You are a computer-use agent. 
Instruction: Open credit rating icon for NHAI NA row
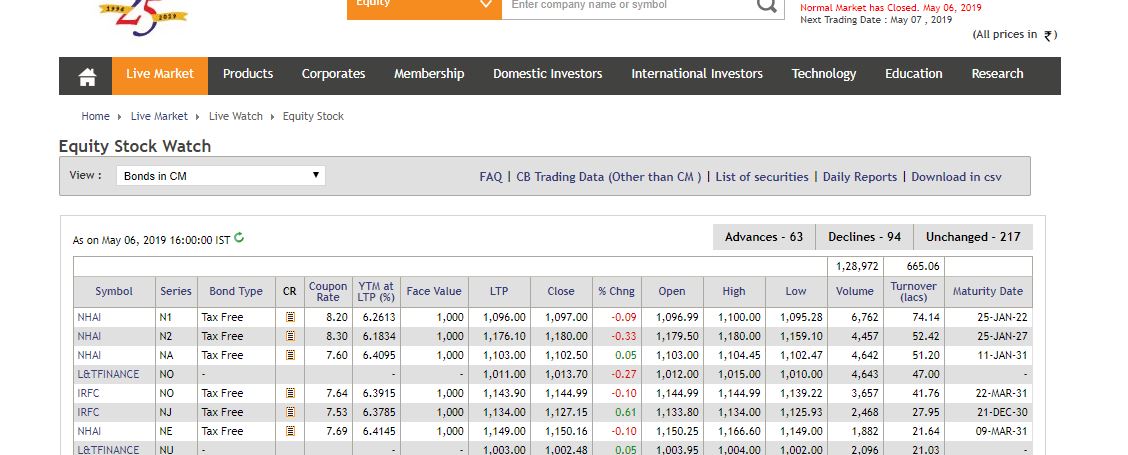[x=290, y=355]
